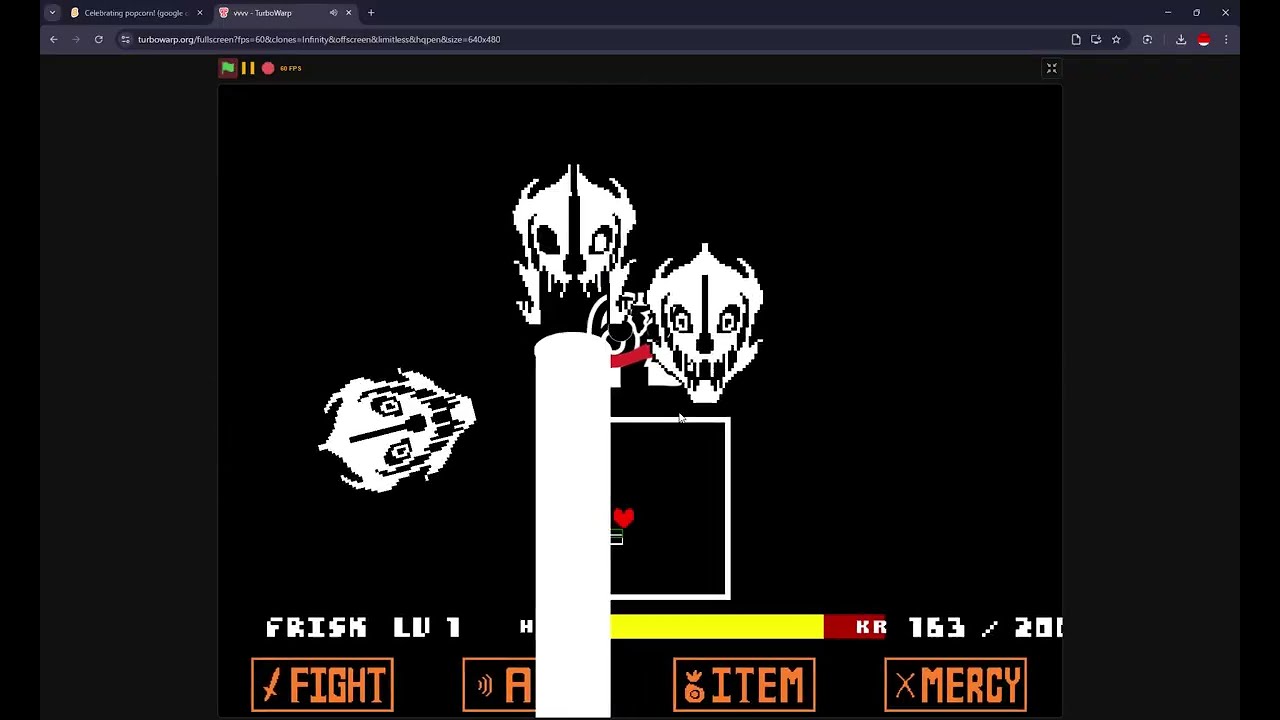Open the tab search dropdown

52,13
